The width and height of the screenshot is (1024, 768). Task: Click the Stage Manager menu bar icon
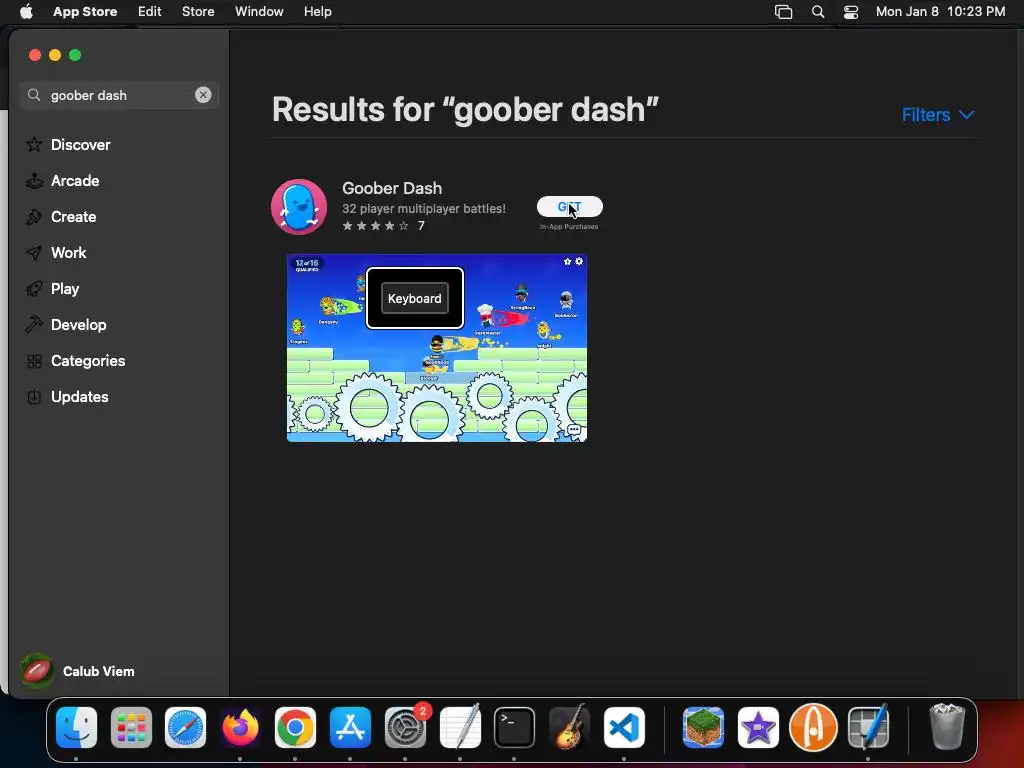click(x=783, y=12)
